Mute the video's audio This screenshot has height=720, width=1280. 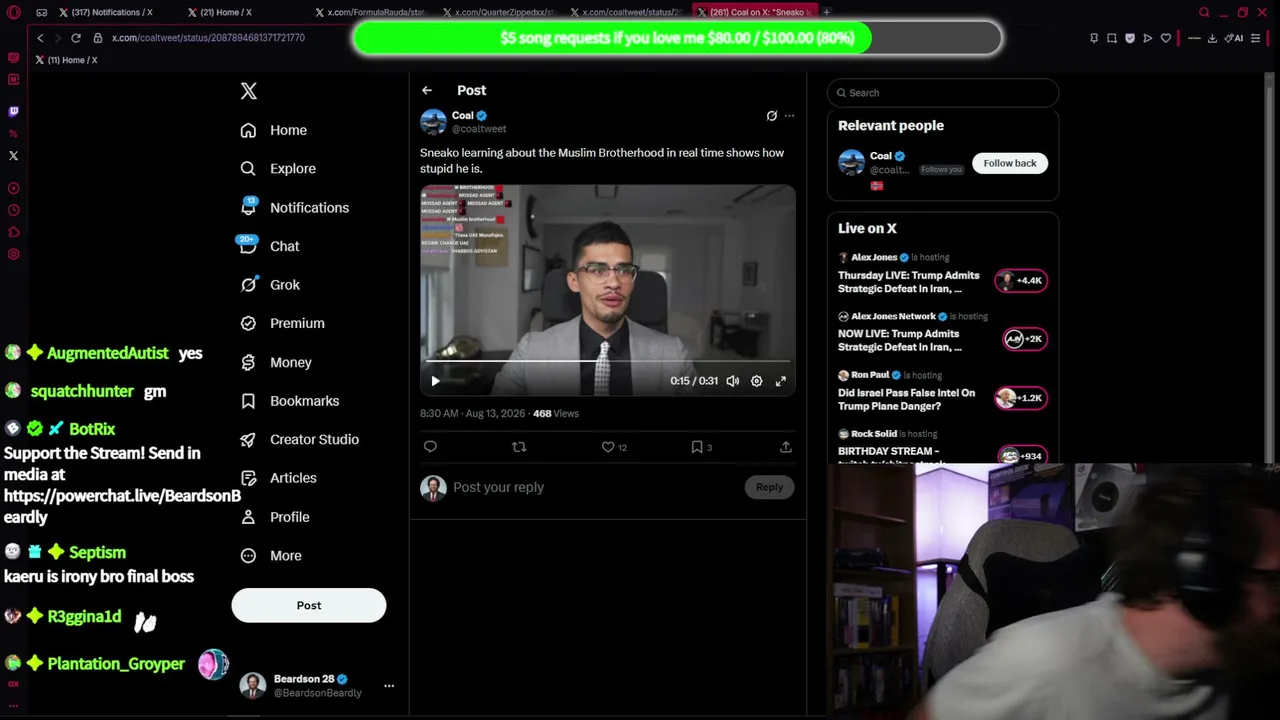pyautogui.click(x=733, y=381)
